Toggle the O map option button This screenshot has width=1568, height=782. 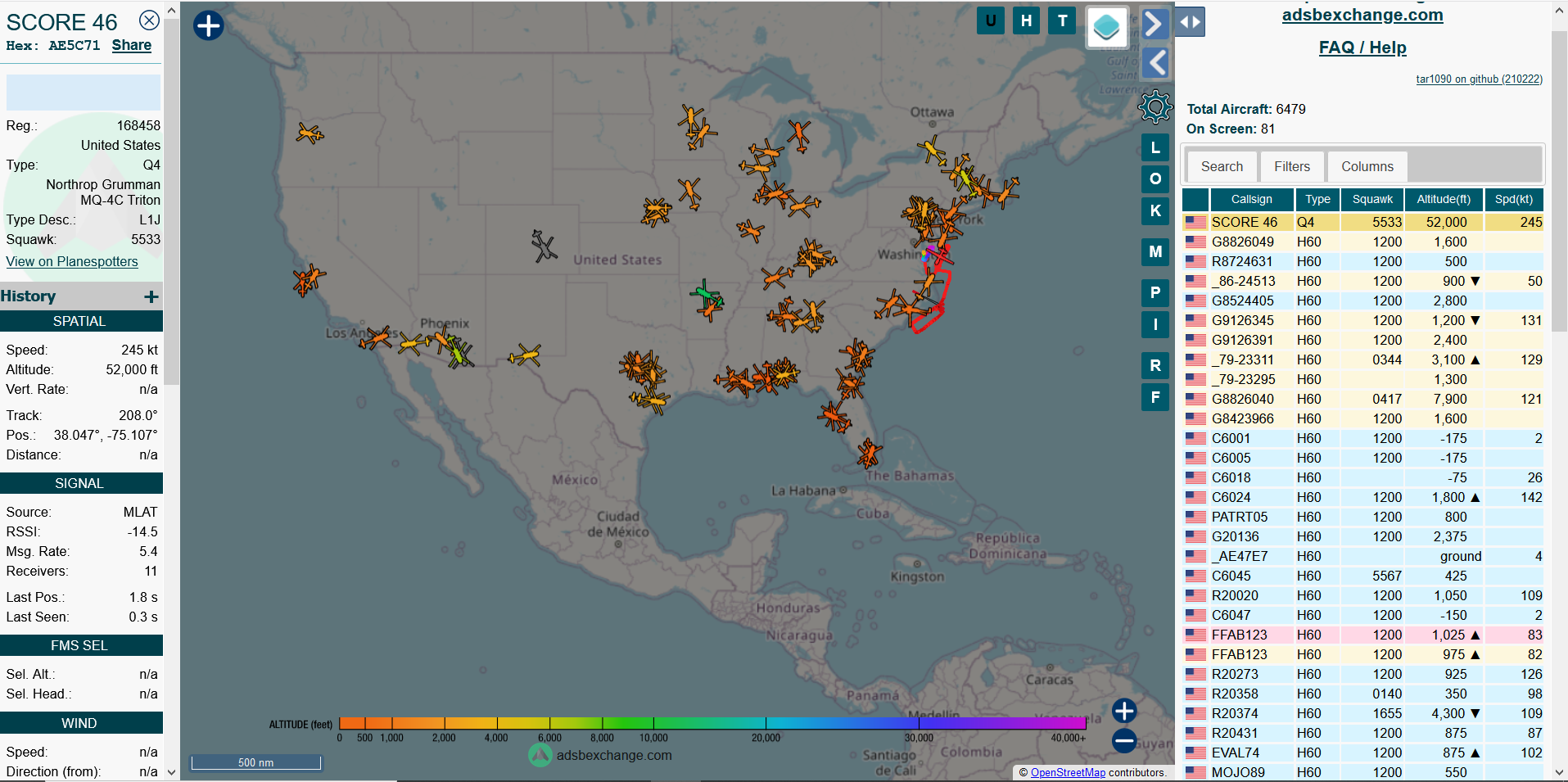pos(1155,179)
